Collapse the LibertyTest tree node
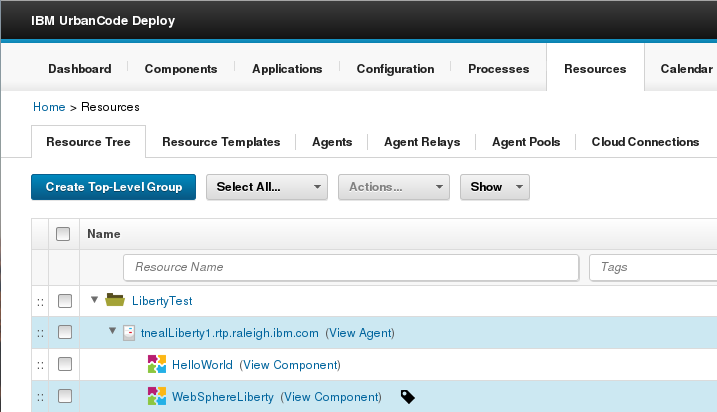This screenshot has height=412, width=717. 94,300
